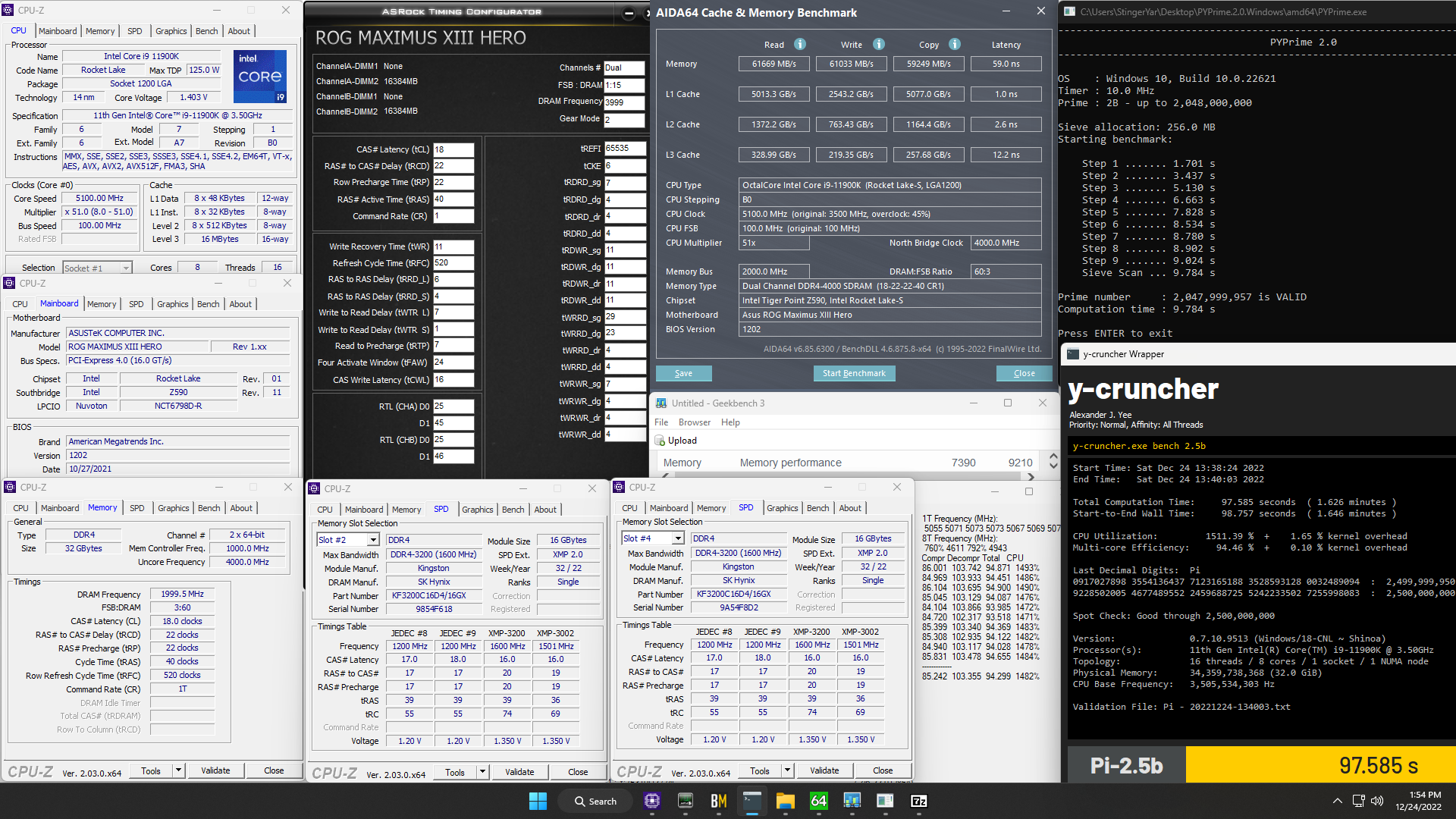Click the title icon of the Slot #2 CPU-Z window
Screen dimensions: 1456x819
[x=314, y=488]
